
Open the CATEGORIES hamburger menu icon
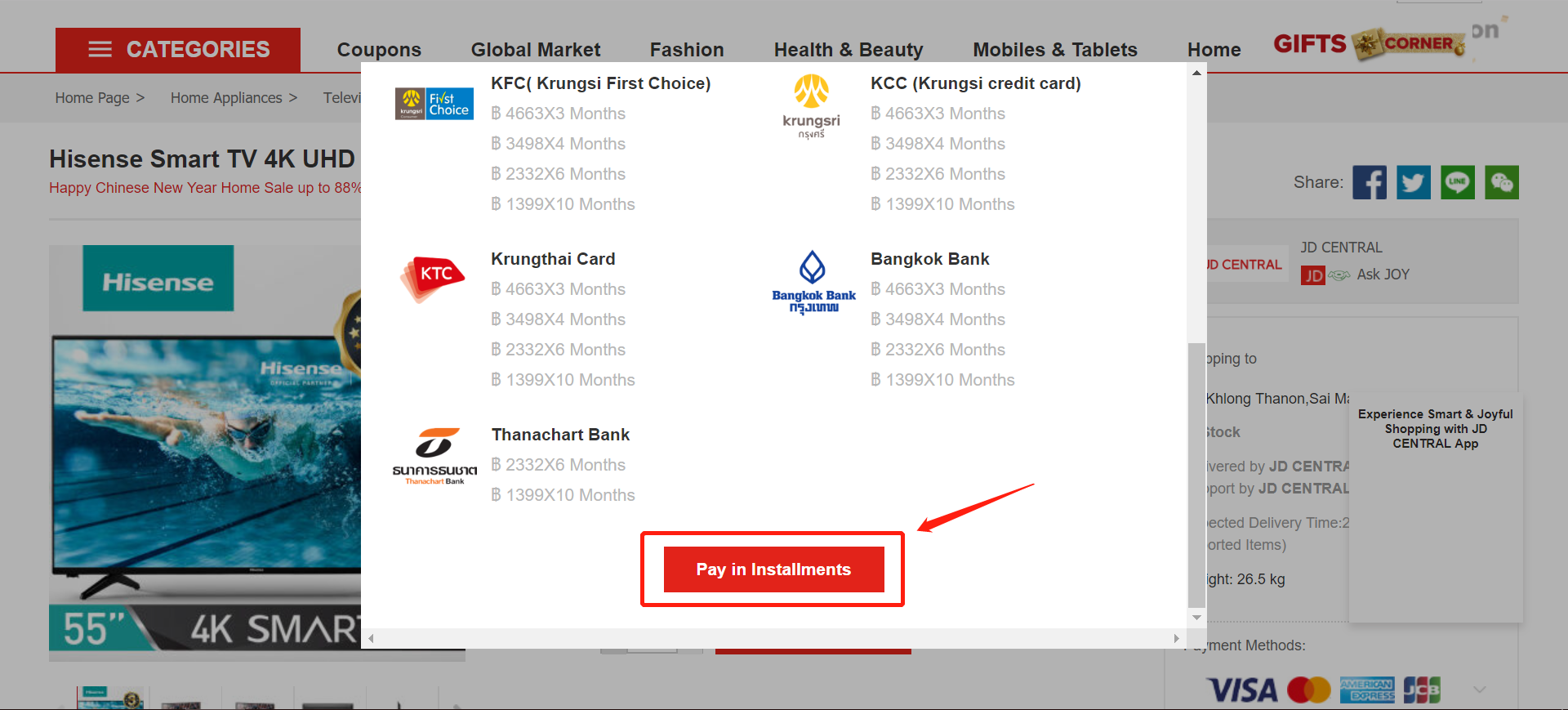coord(100,49)
